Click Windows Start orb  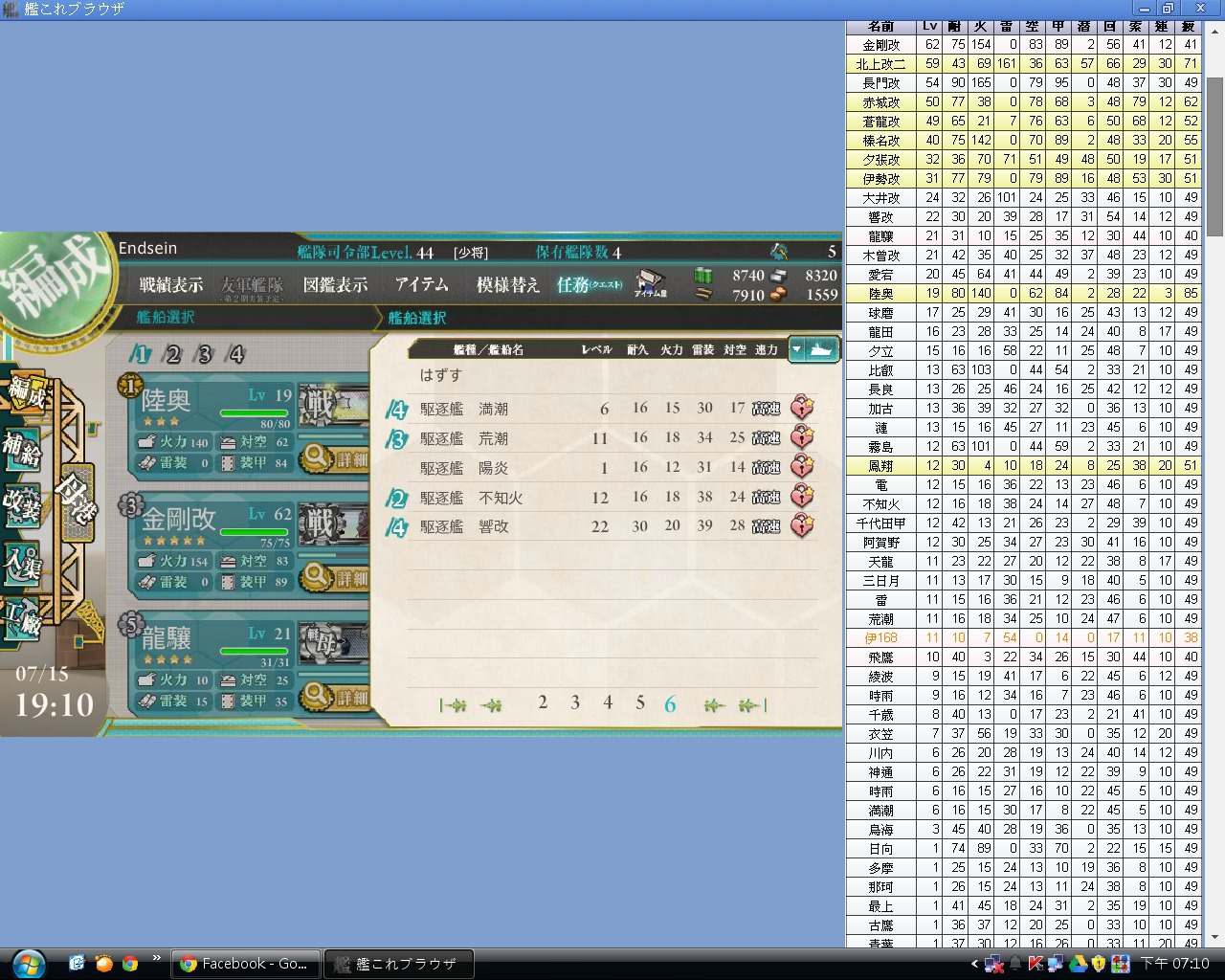(x=28, y=962)
